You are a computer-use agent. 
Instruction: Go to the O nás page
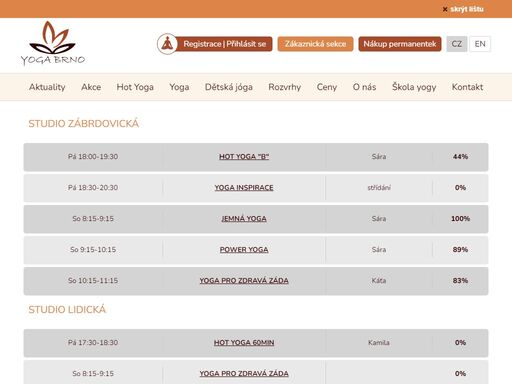[364, 87]
